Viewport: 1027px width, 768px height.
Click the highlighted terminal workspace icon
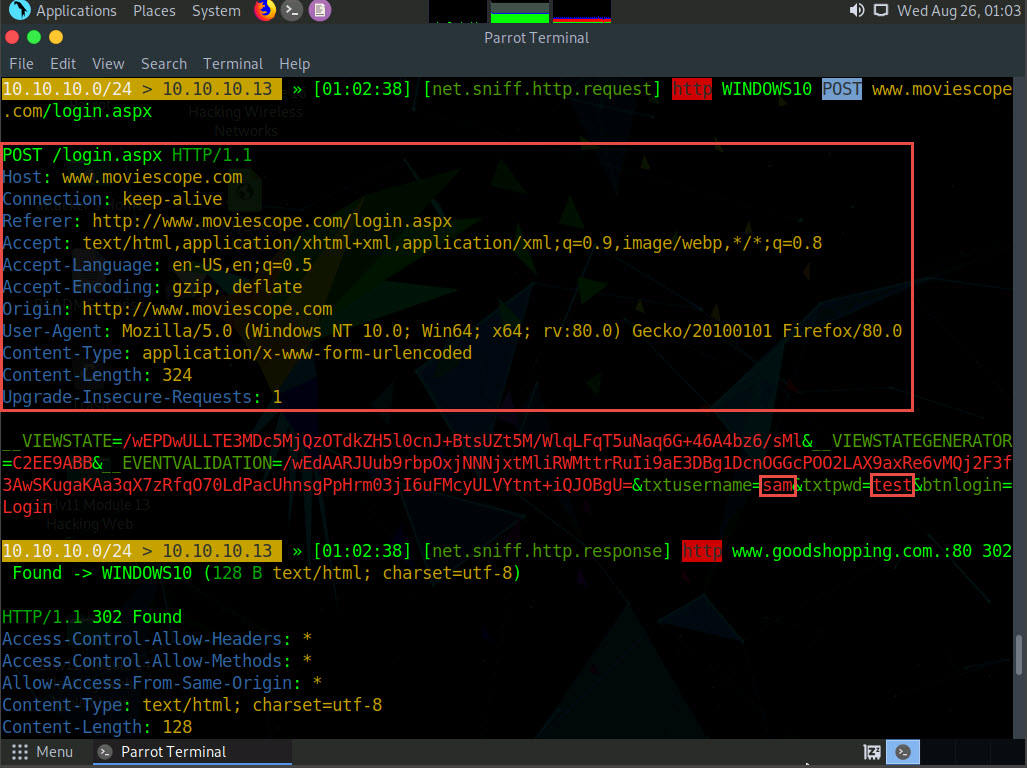click(x=903, y=752)
